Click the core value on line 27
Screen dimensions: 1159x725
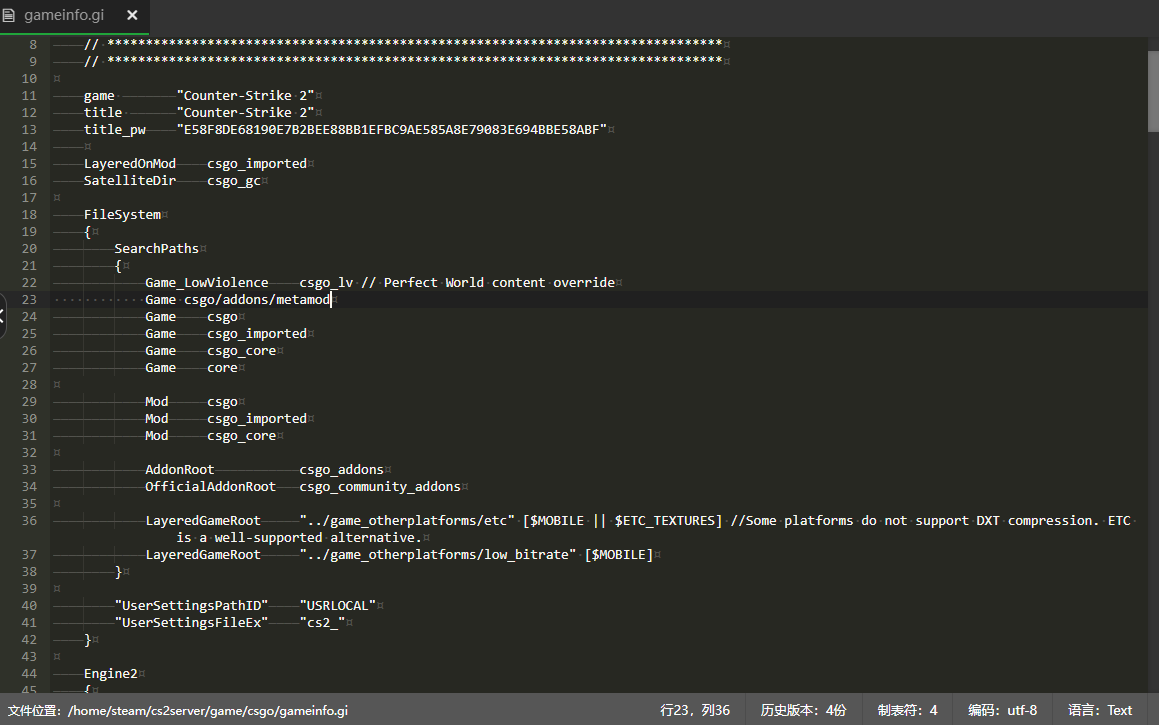[222, 367]
